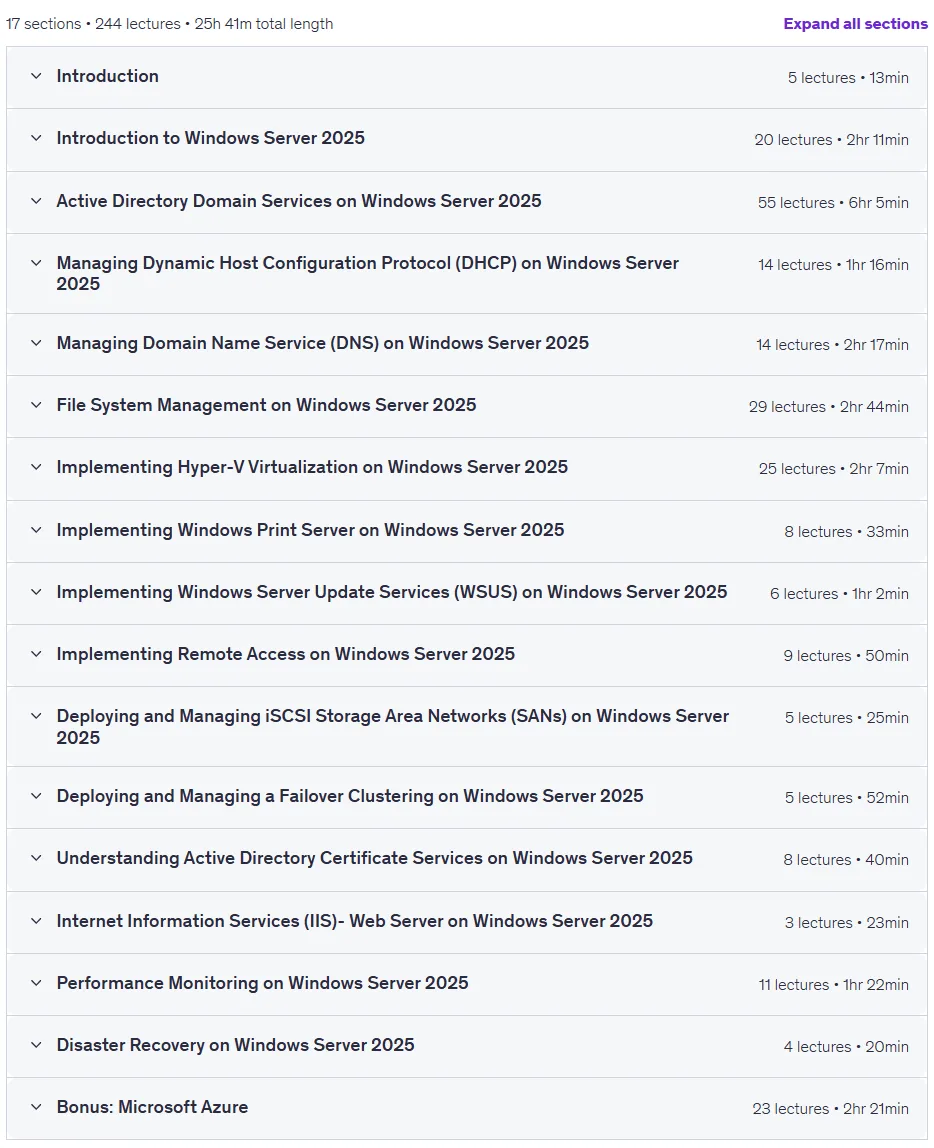Open Bonus: Microsoft Azure section title
Viewport: 934px width, 1148px height.
coord(152,1108)
